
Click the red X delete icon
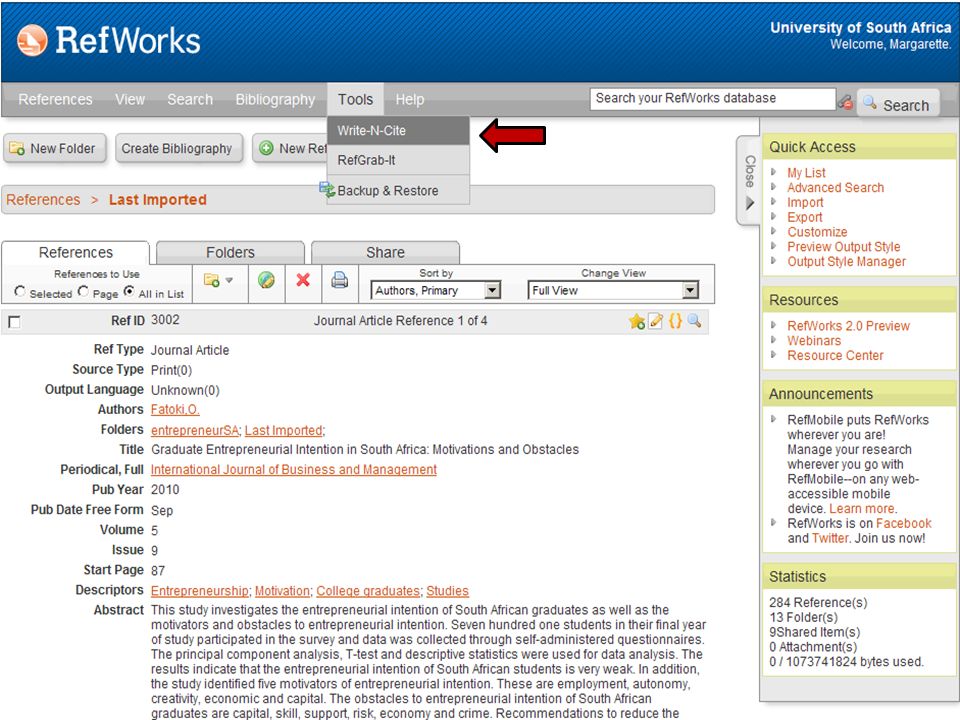tap(303, 280)
